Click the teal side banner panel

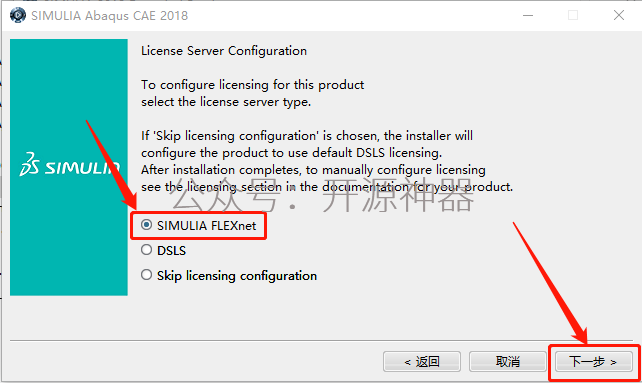69,167
